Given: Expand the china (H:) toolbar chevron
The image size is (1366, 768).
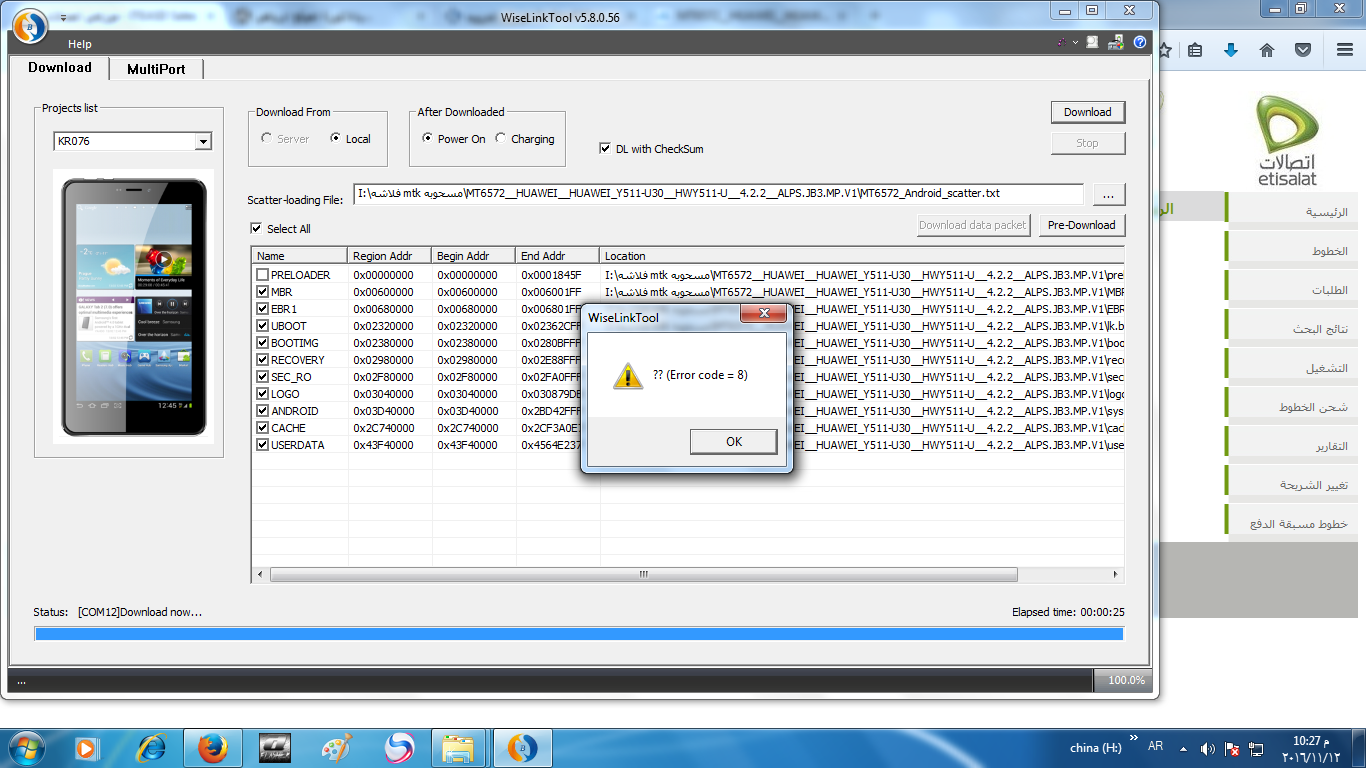Looking at the screenshot, I should (1132, 740).
